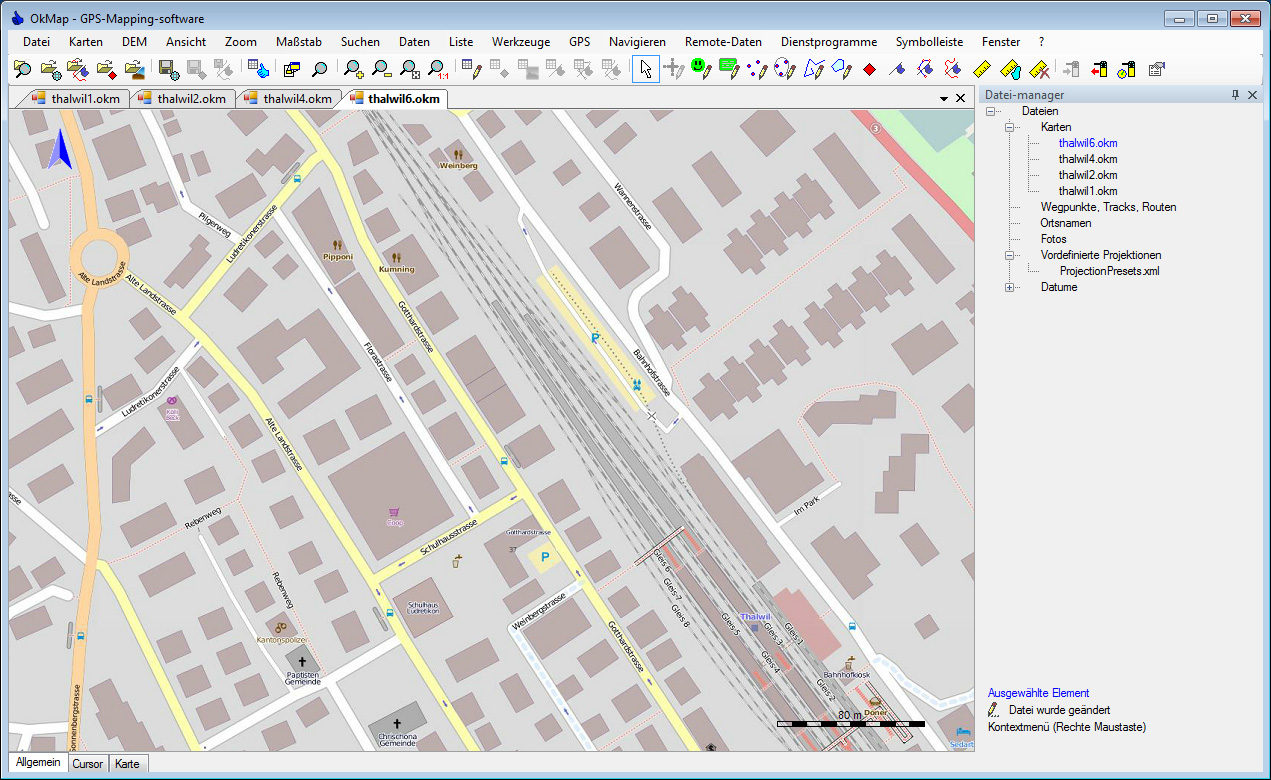Screen dimensions: 1271x780
Task: Open the GPS menu
Action: click(x=580, y=42)
